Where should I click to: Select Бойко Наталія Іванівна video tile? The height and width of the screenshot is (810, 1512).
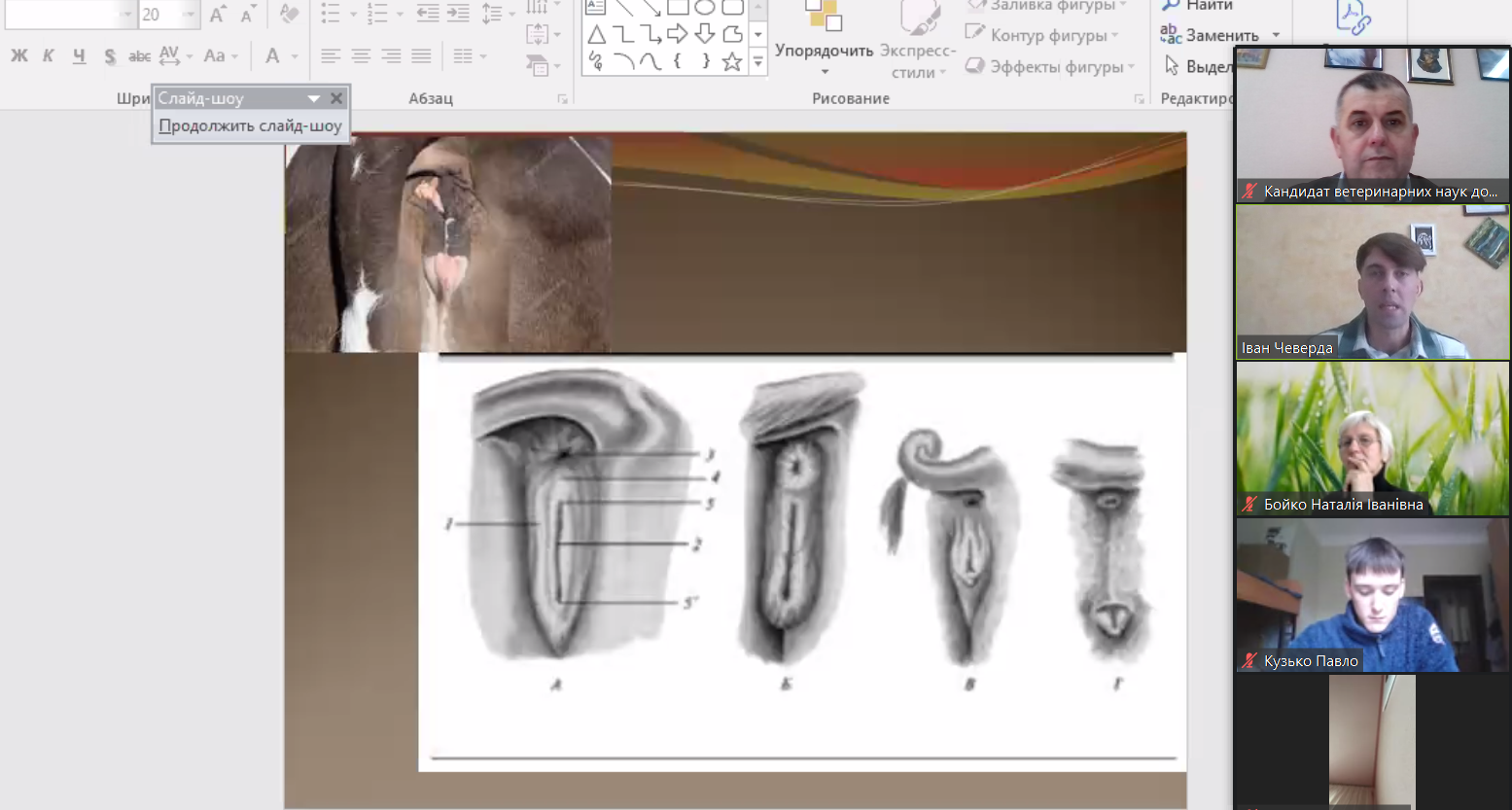1372,439
